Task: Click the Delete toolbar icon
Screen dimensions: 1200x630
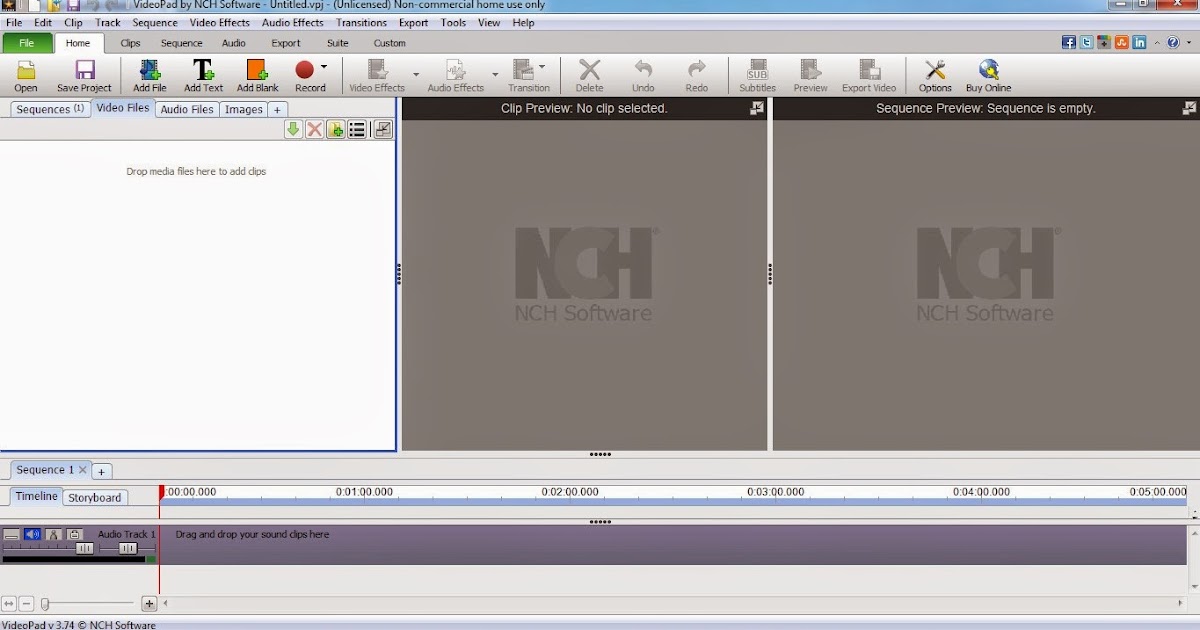Action: (x=590, y=76)
